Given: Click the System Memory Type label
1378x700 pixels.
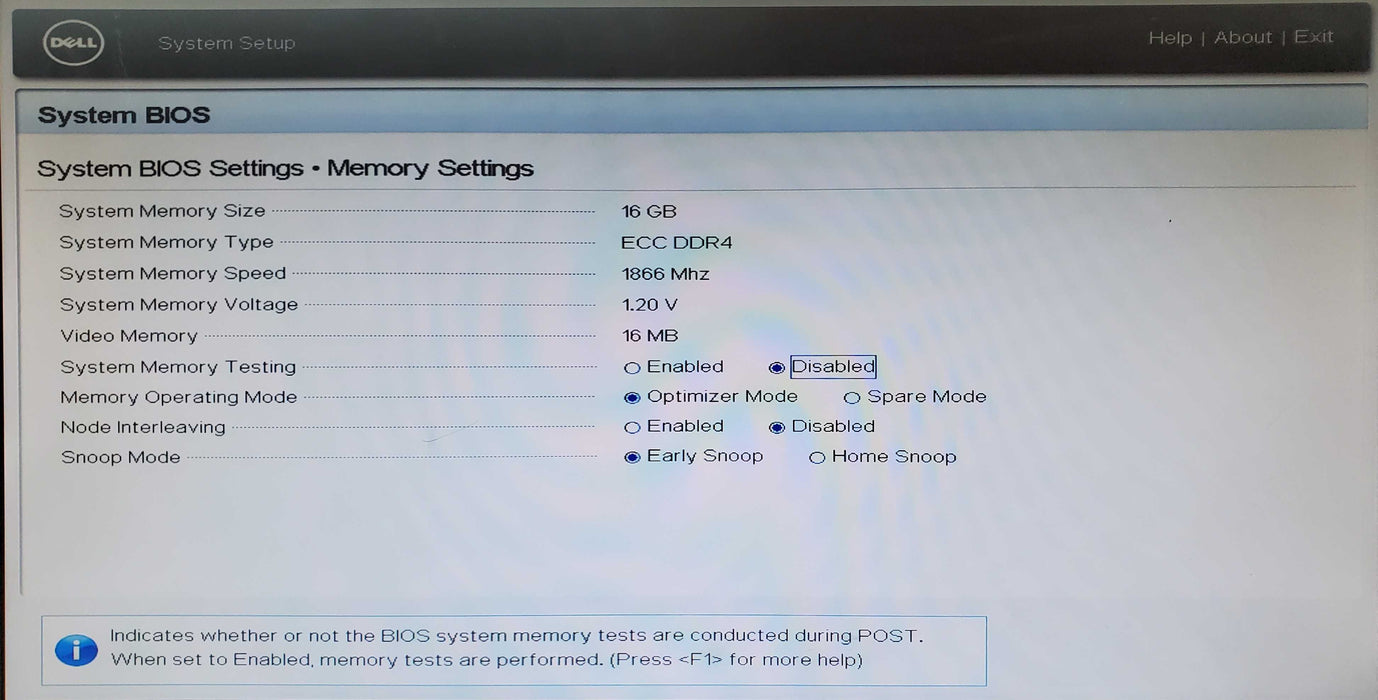Looking at the screenshot, I should (166, 242).
